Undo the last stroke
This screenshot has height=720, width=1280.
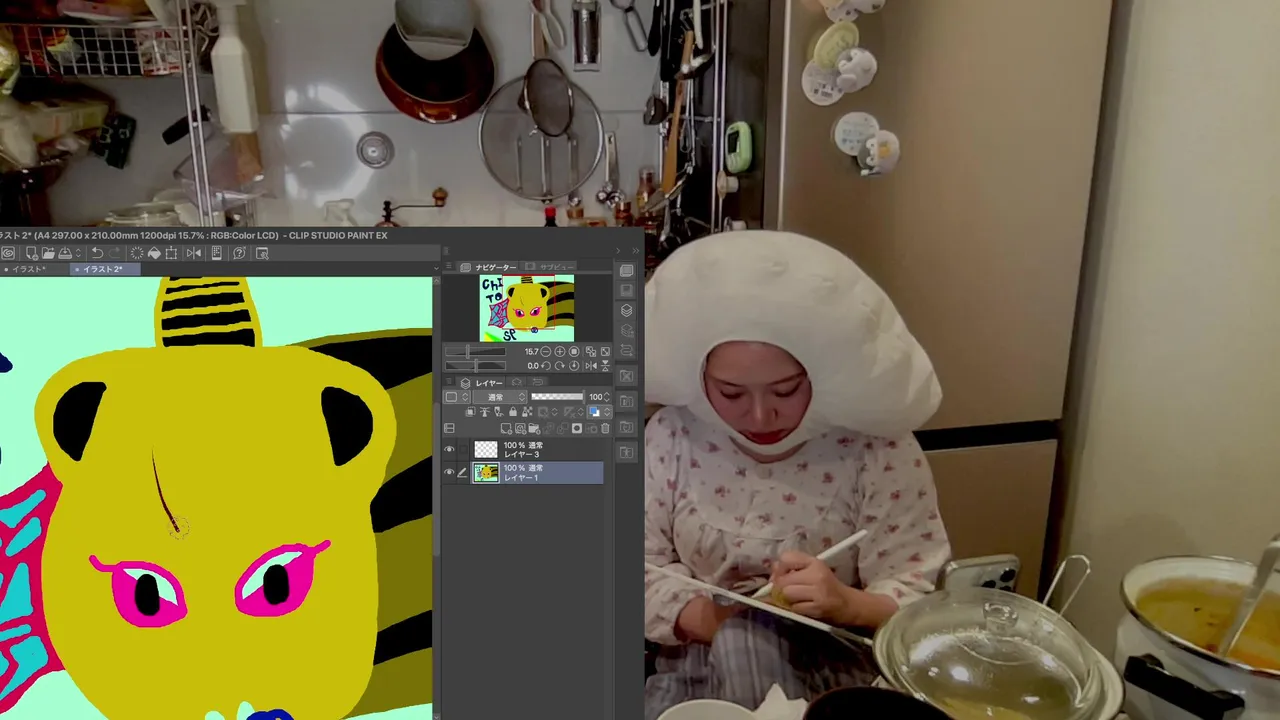click(97, 253)
